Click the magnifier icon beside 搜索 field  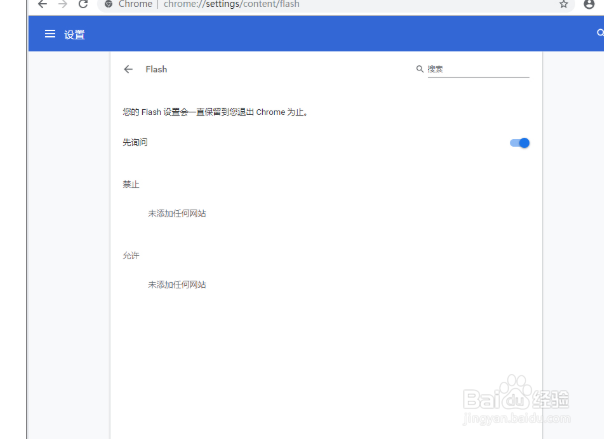(419, 69)
